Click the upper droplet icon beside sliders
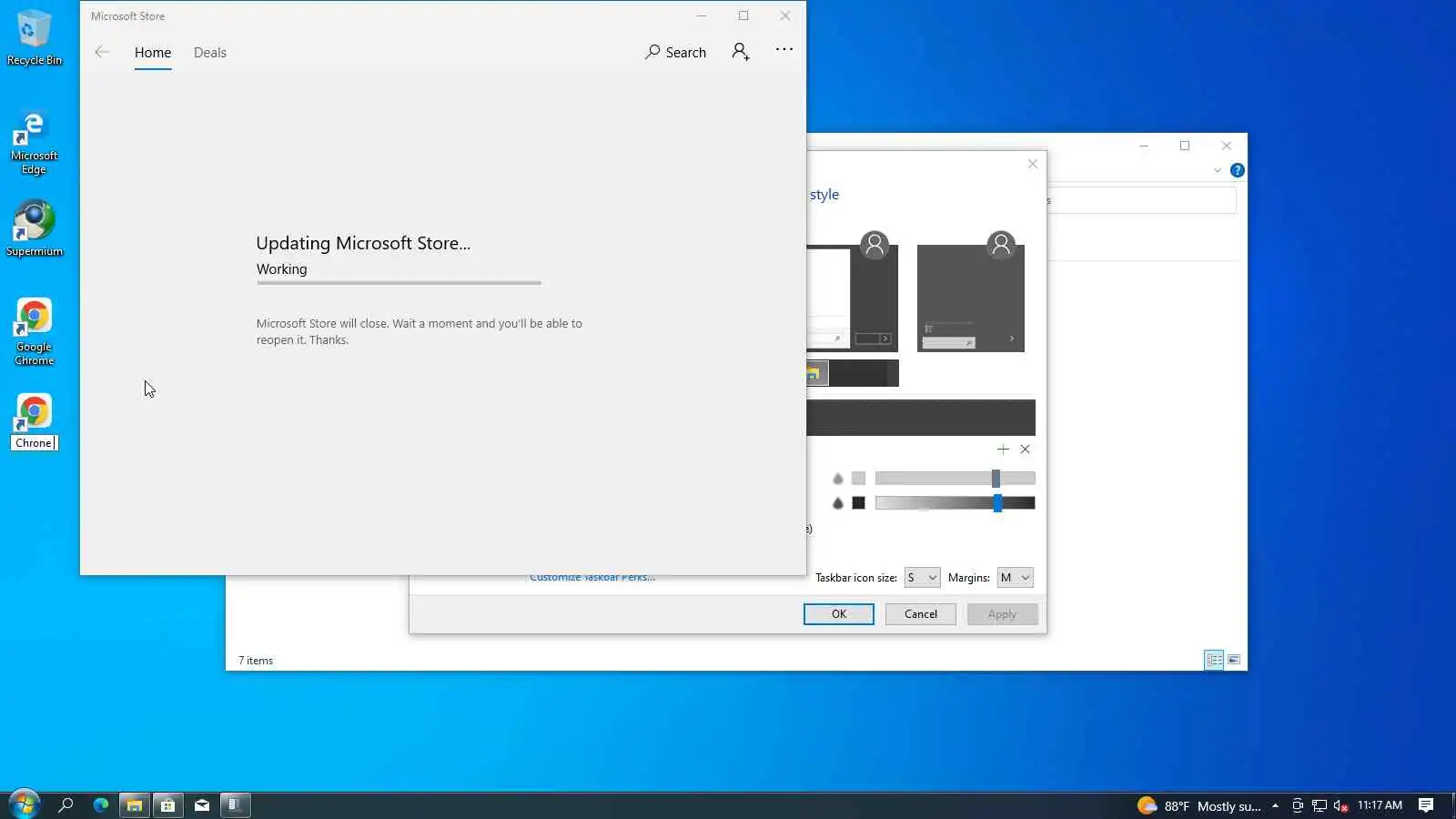This screenshot has height=819, width=1456. tap(838, 478)
